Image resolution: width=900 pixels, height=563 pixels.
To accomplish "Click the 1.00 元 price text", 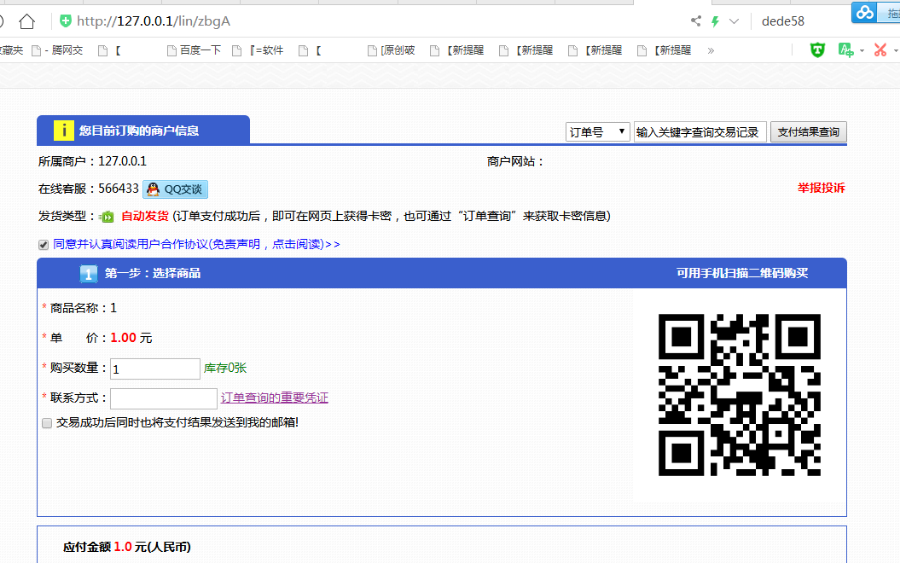I will pos(131,338).
